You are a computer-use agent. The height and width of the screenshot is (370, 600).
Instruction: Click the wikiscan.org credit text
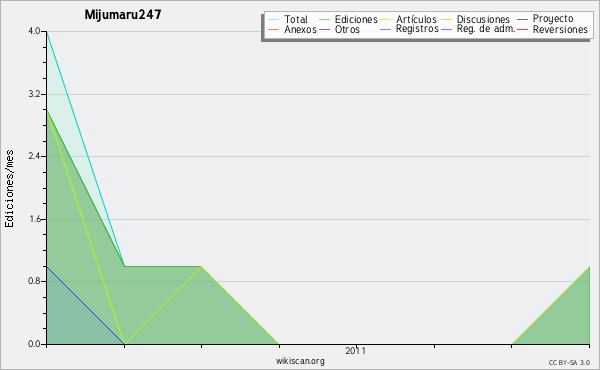300,361
